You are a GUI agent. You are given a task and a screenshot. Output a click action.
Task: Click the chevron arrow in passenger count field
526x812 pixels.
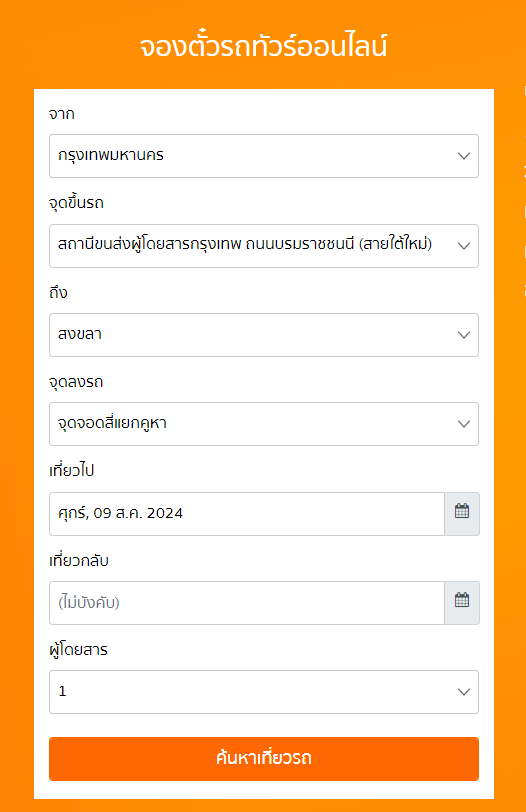point(464,692)
